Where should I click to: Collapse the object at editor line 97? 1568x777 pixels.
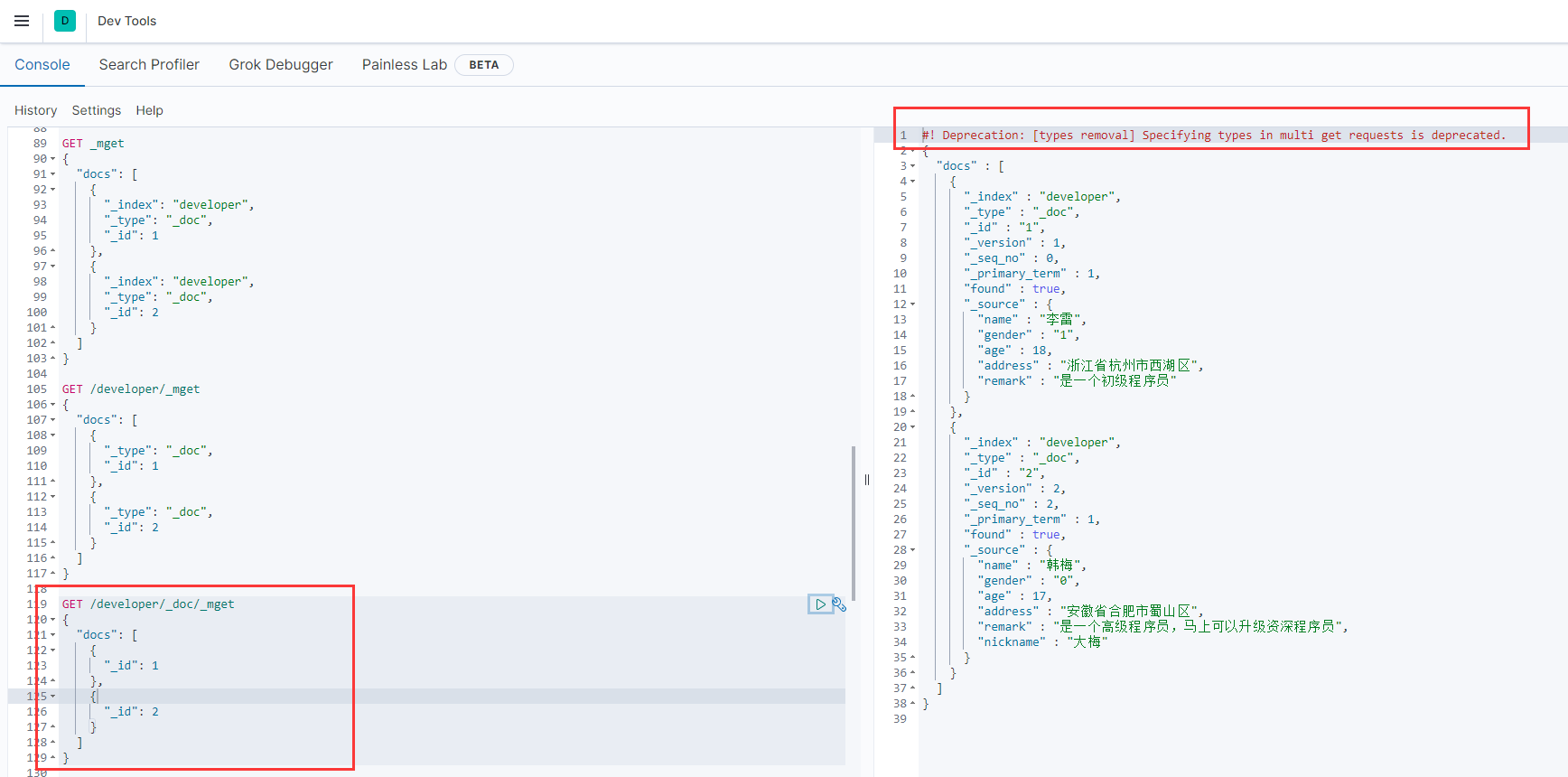click(x=52, y=267)
